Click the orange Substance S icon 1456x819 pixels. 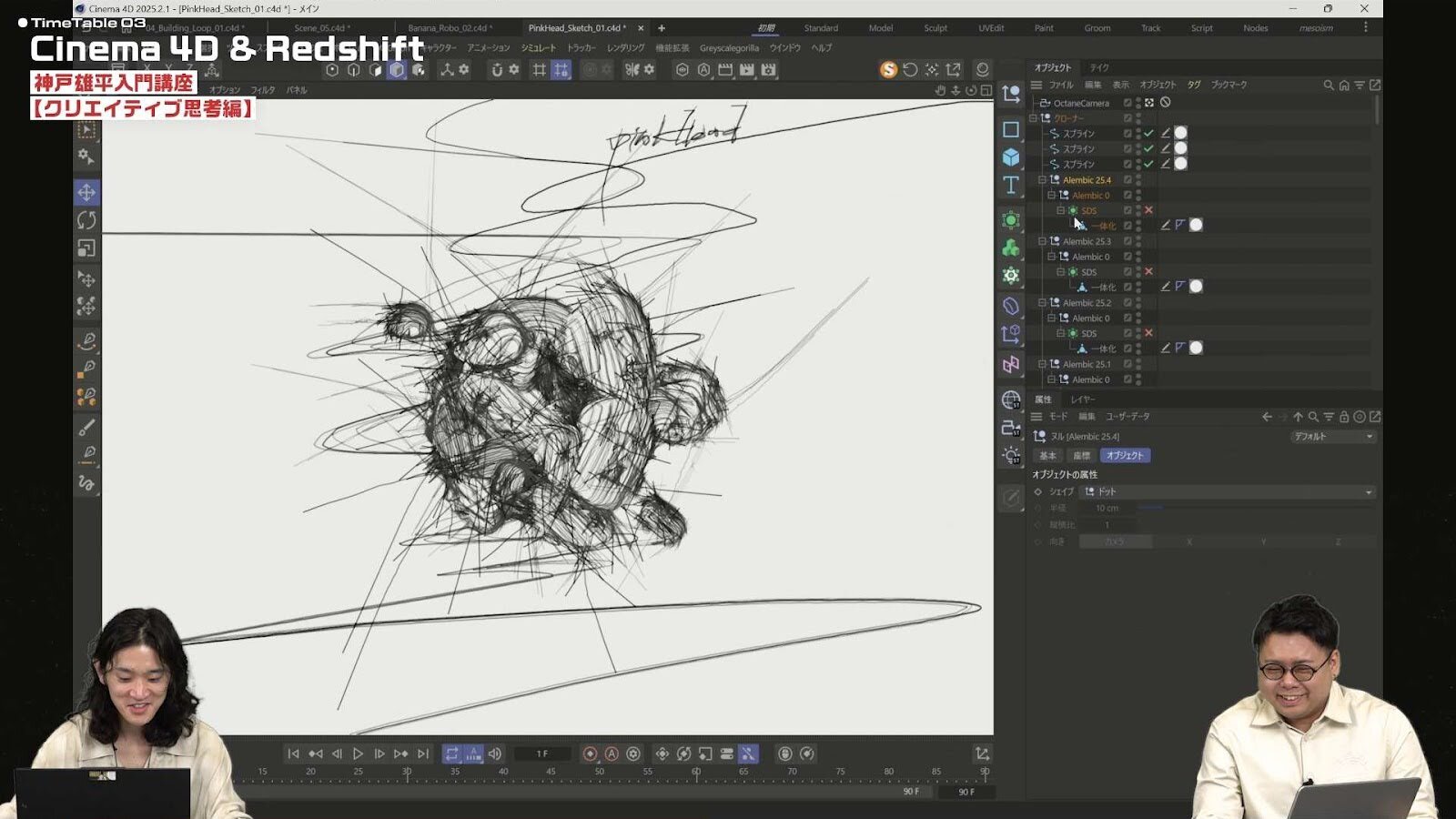[x=888, y=70]
